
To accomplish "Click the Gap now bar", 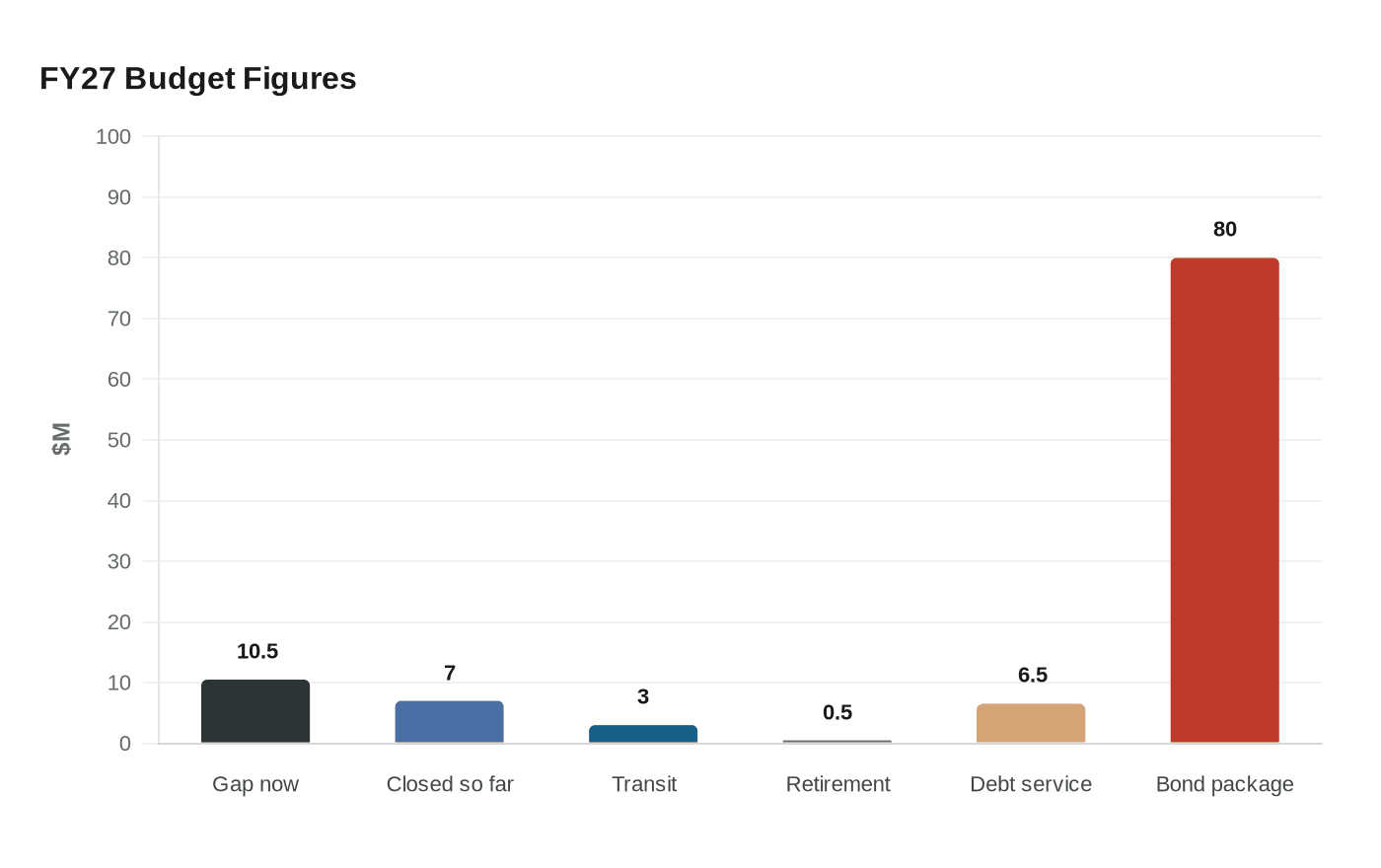I will coord(255,712).
